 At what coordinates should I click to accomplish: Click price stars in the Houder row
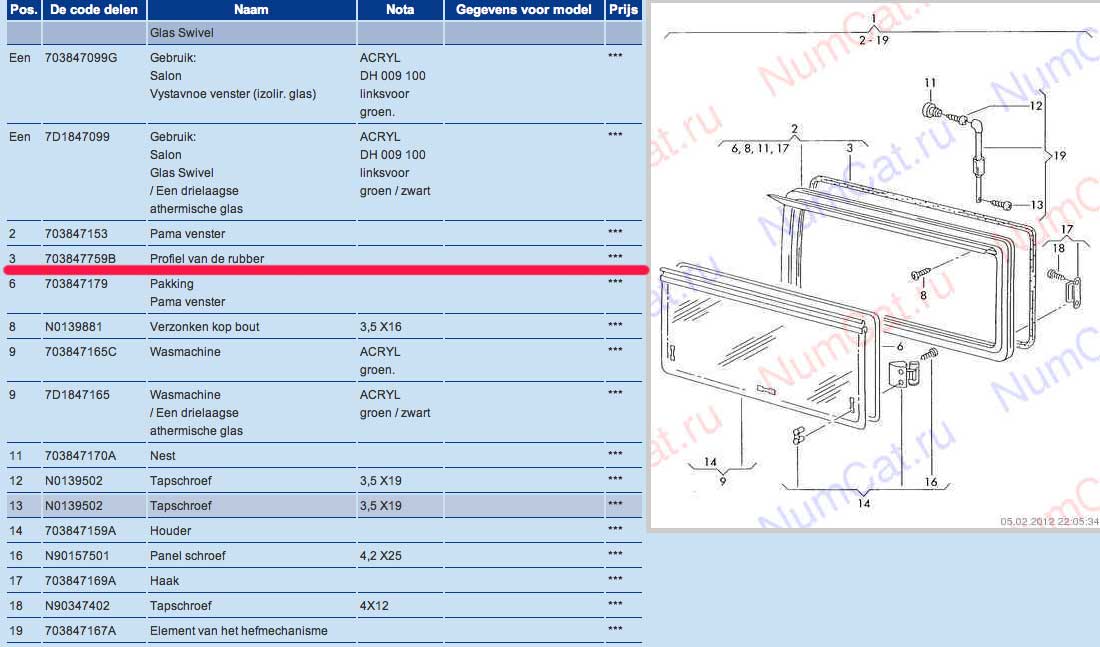[x=615, y=531]
